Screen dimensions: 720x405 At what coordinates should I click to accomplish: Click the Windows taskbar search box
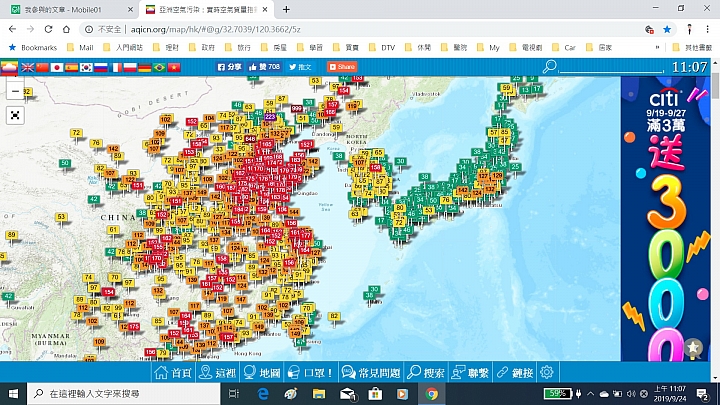click(x=124, y=394)
